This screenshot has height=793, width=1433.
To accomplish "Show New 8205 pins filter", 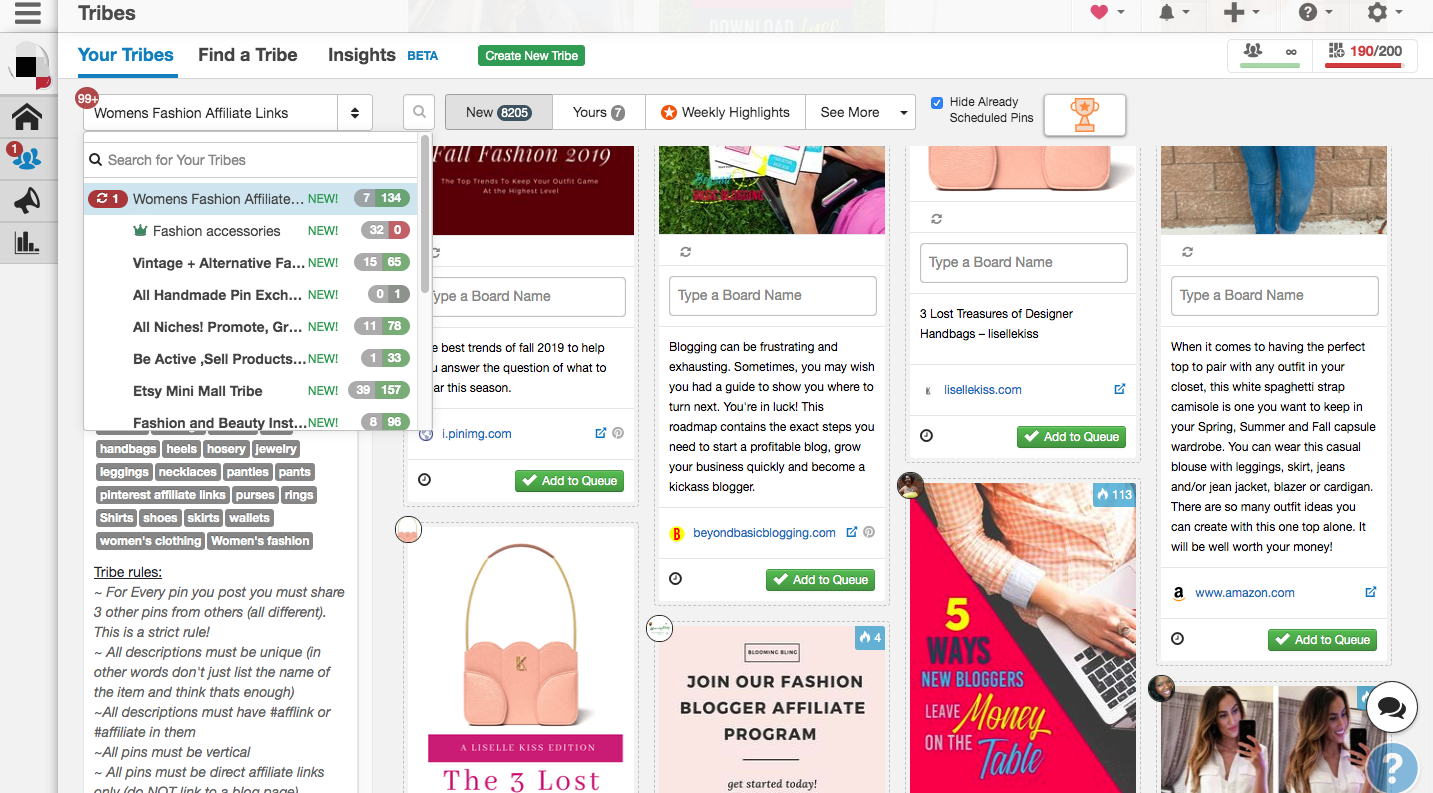I will click(498, 112).
